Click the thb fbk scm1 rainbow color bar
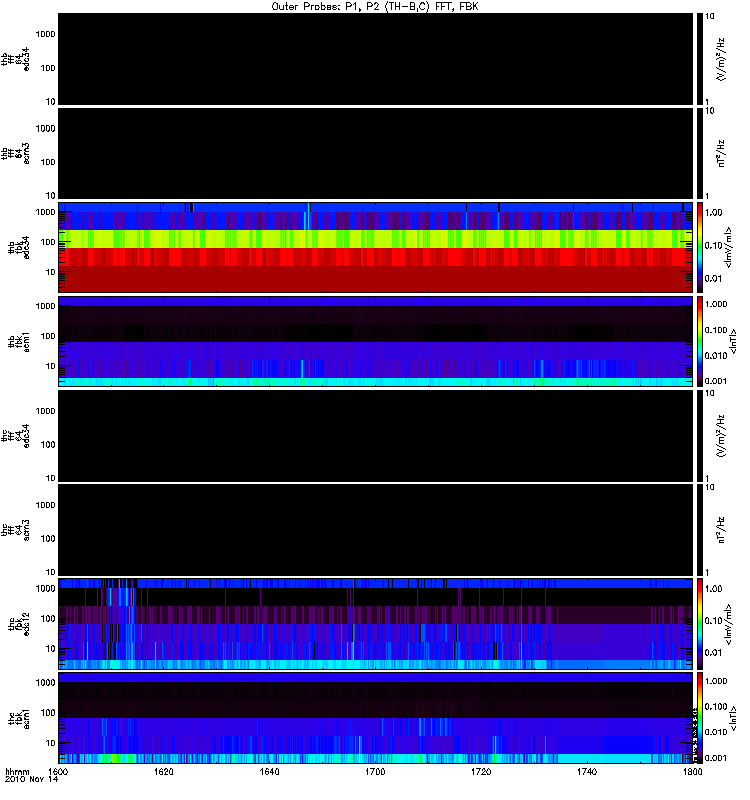Viewport: 750px width, 800px height. pos(700,341)
